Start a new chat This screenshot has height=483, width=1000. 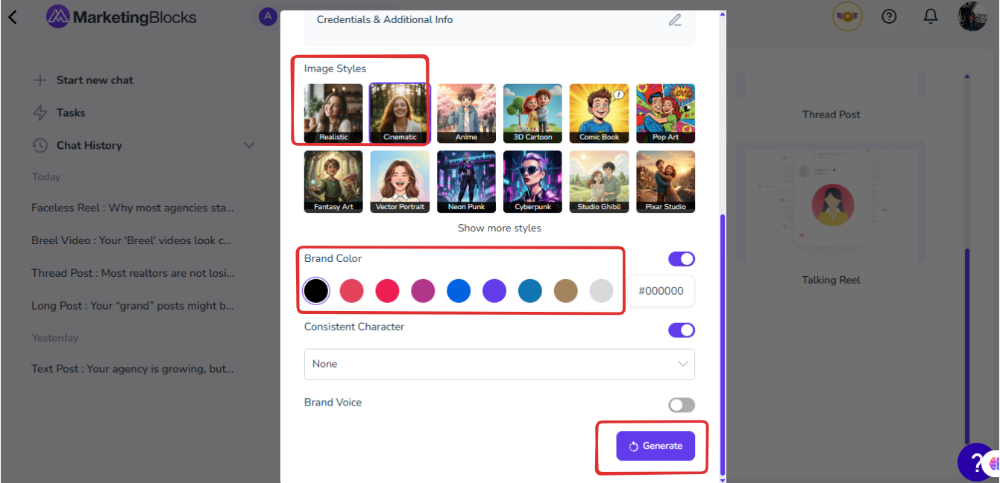point(94,80)
